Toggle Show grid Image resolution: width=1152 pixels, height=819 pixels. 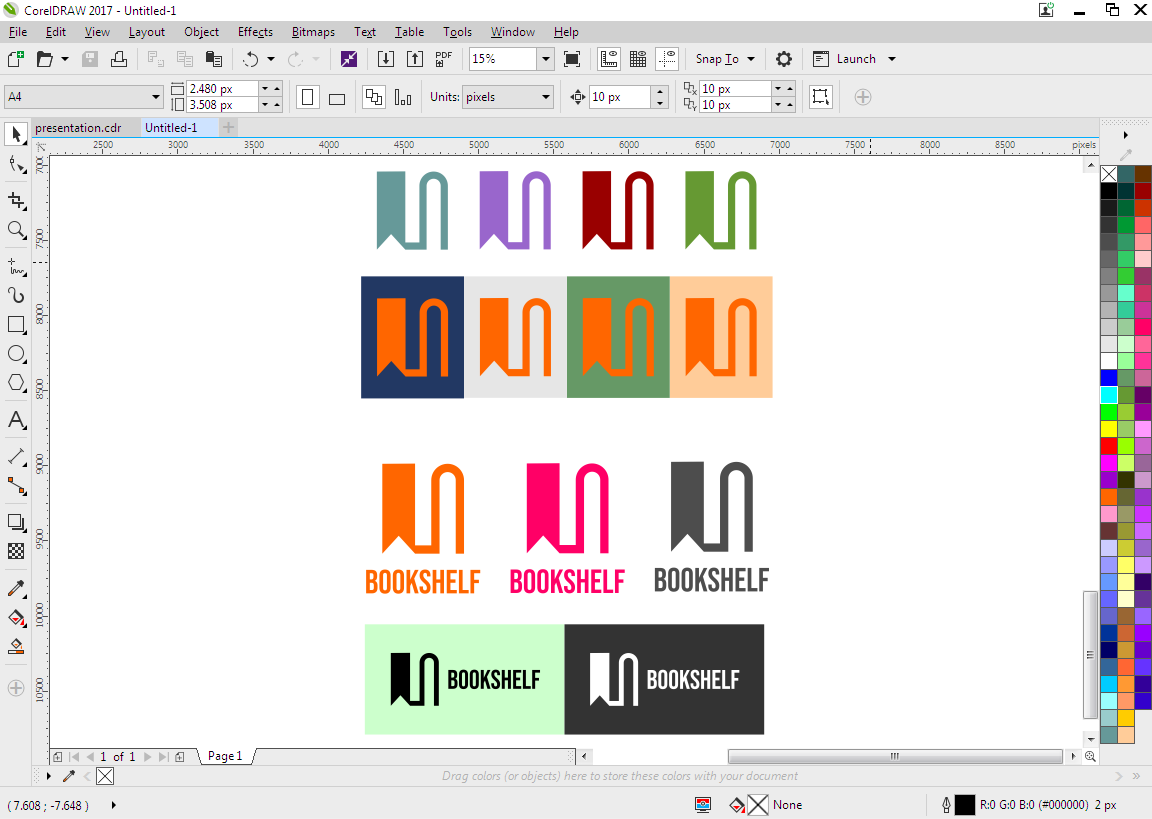tap(638, 59)
